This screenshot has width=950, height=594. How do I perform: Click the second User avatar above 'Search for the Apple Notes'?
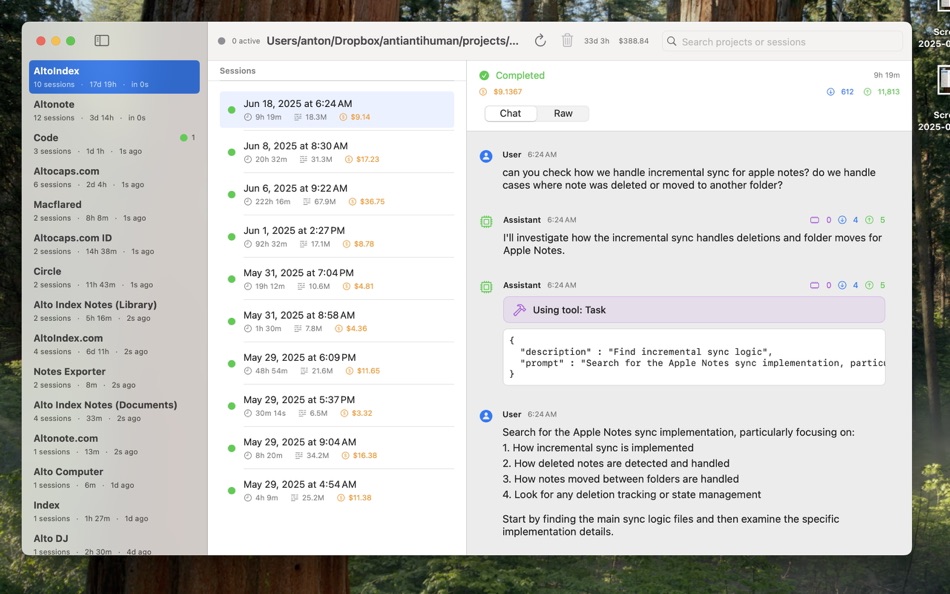[486, 416]
